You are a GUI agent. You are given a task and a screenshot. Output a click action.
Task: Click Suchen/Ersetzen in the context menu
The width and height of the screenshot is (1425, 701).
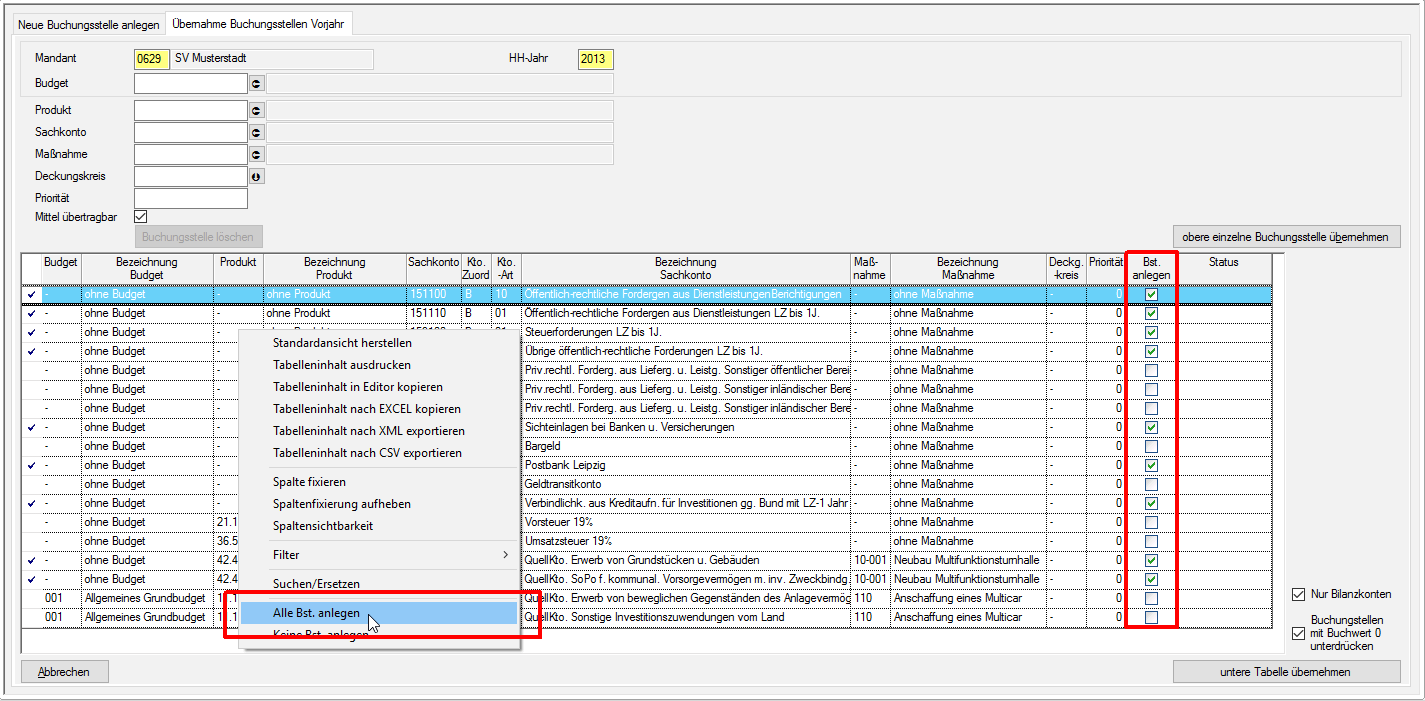[x=316, y=583]
